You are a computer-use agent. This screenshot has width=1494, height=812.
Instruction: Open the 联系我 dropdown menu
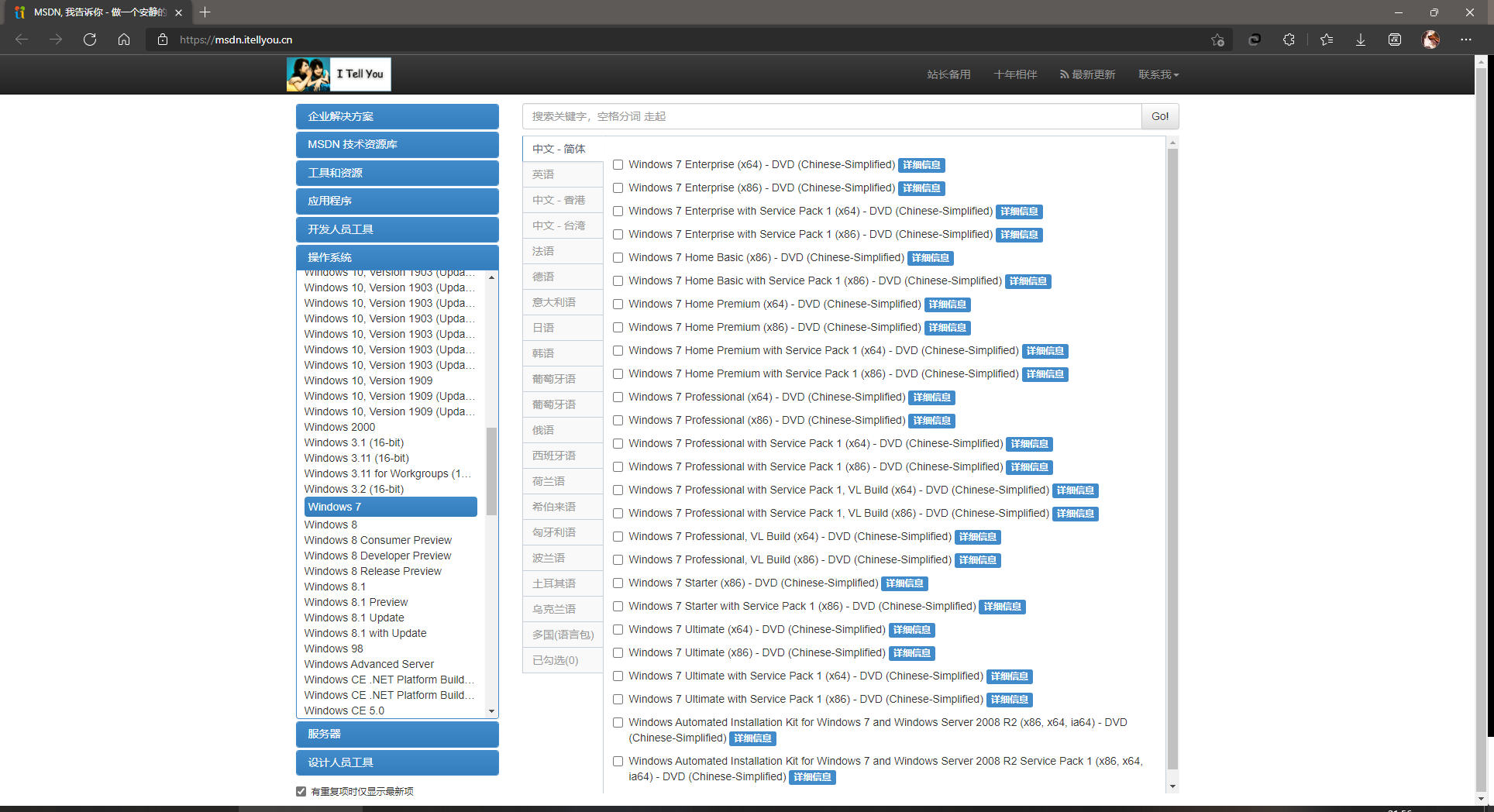[x=1158, y=74]
